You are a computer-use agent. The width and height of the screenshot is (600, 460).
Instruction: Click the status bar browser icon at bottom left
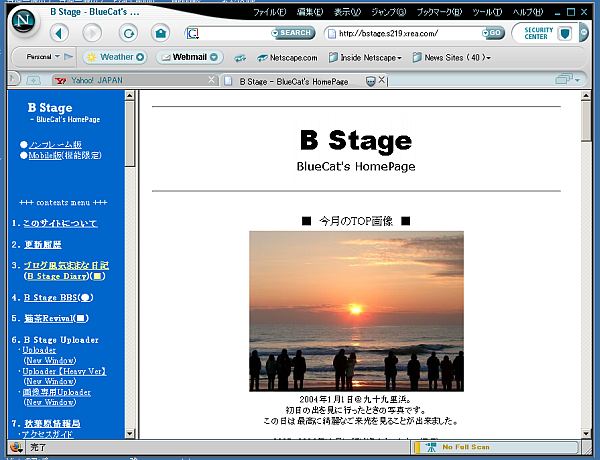(16, 447)
